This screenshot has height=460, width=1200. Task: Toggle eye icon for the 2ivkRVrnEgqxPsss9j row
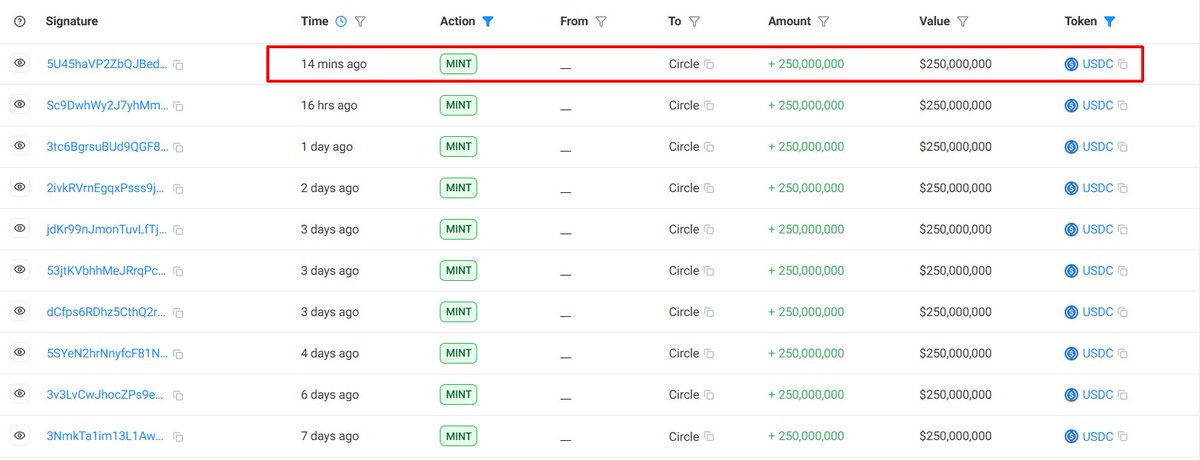point(20,188)
